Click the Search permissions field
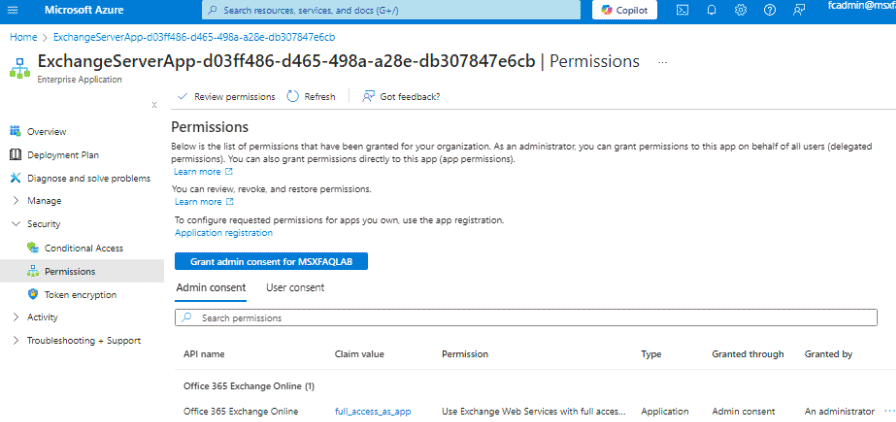The width and height of the screenshot is (896, 422). pyautogui.click(x=526, y=318)
